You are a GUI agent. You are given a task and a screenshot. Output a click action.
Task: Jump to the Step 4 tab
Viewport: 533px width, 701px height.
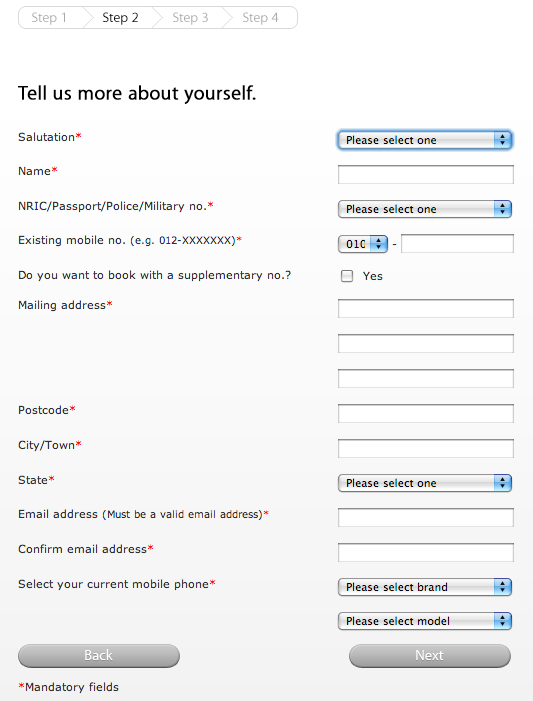pos(260,17)
